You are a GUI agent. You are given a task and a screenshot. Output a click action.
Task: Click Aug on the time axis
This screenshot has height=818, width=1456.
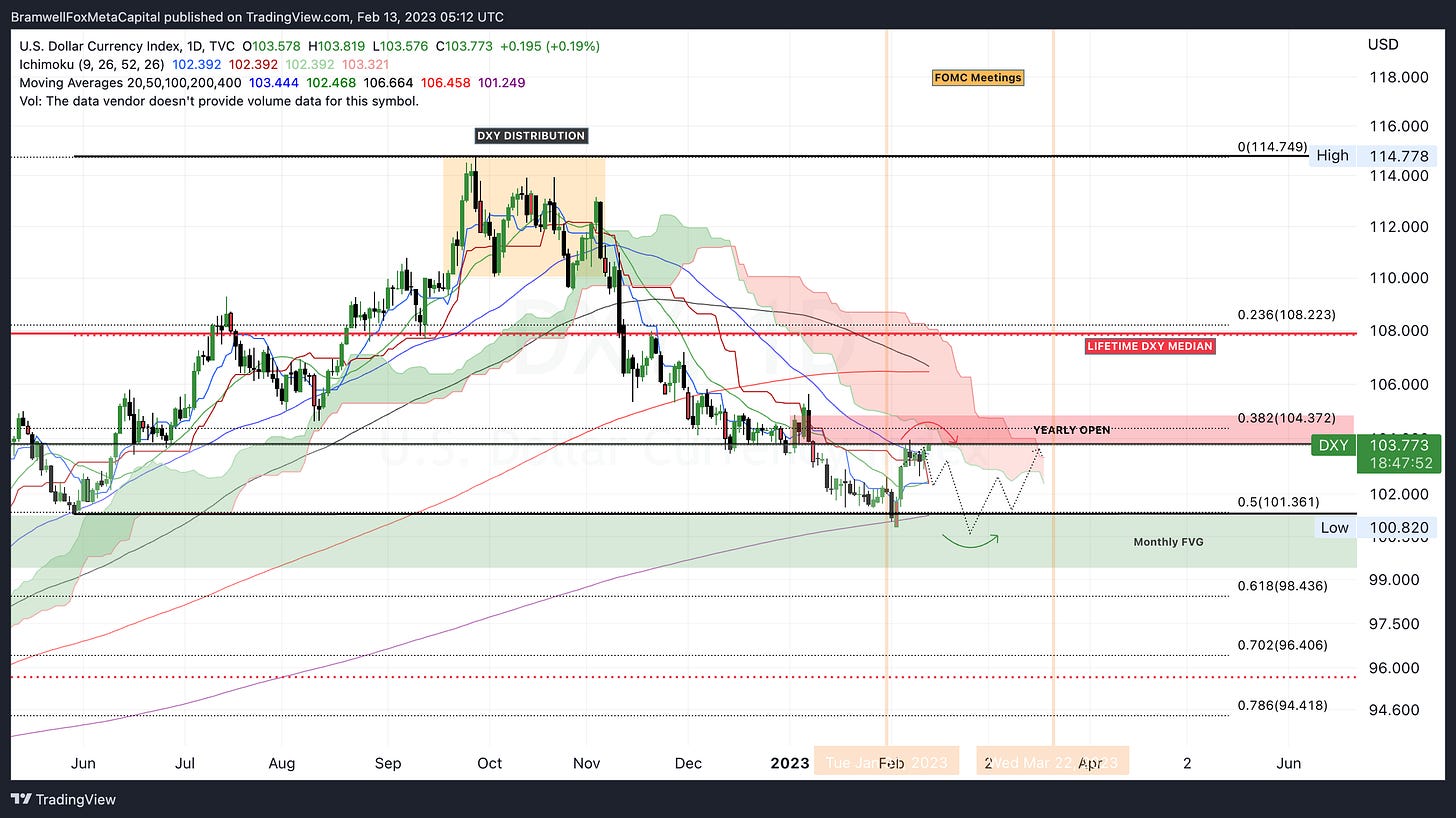click(x=282, y=763)
